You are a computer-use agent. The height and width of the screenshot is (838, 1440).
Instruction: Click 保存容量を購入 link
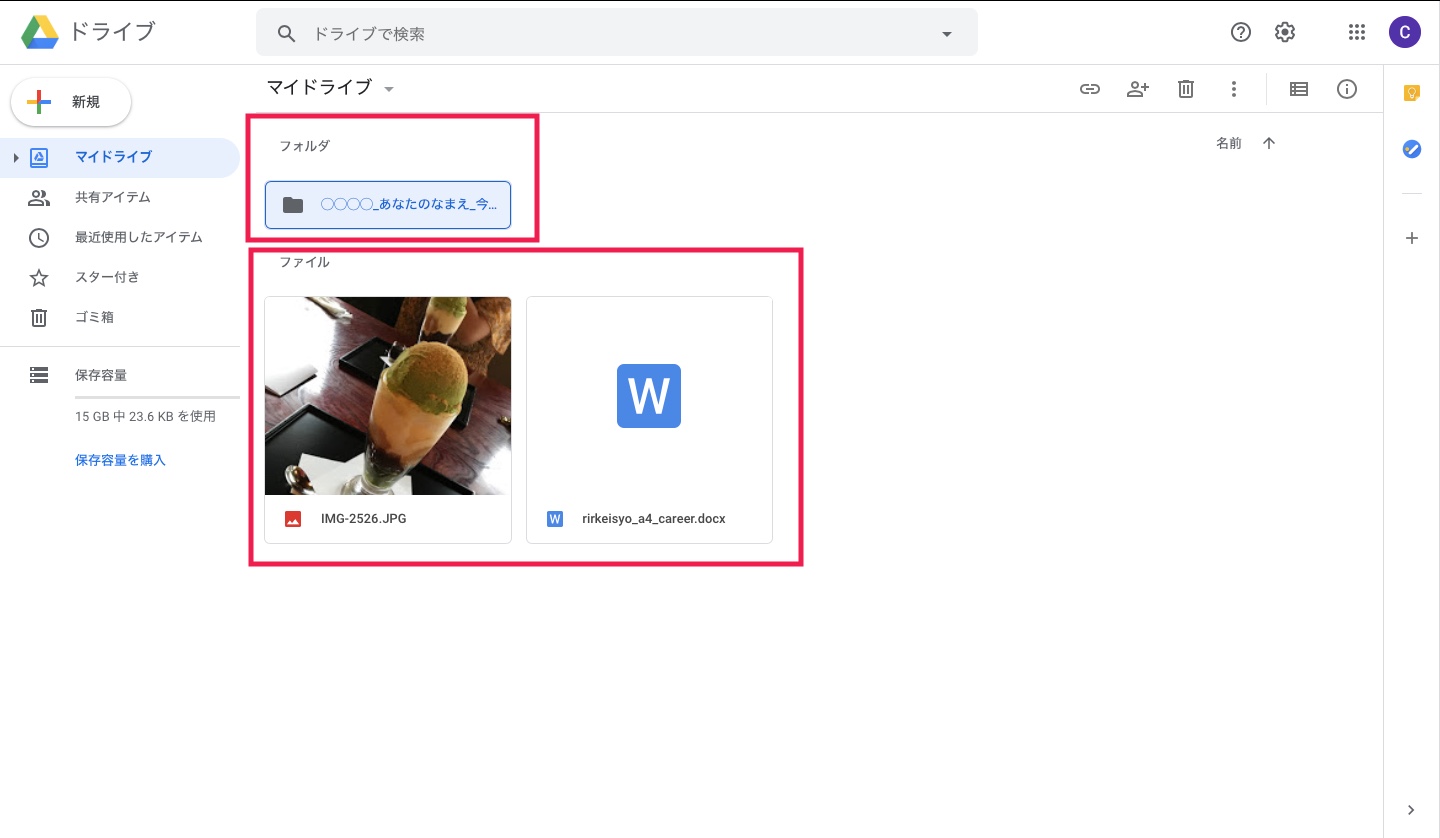click(x=120, y=460)
